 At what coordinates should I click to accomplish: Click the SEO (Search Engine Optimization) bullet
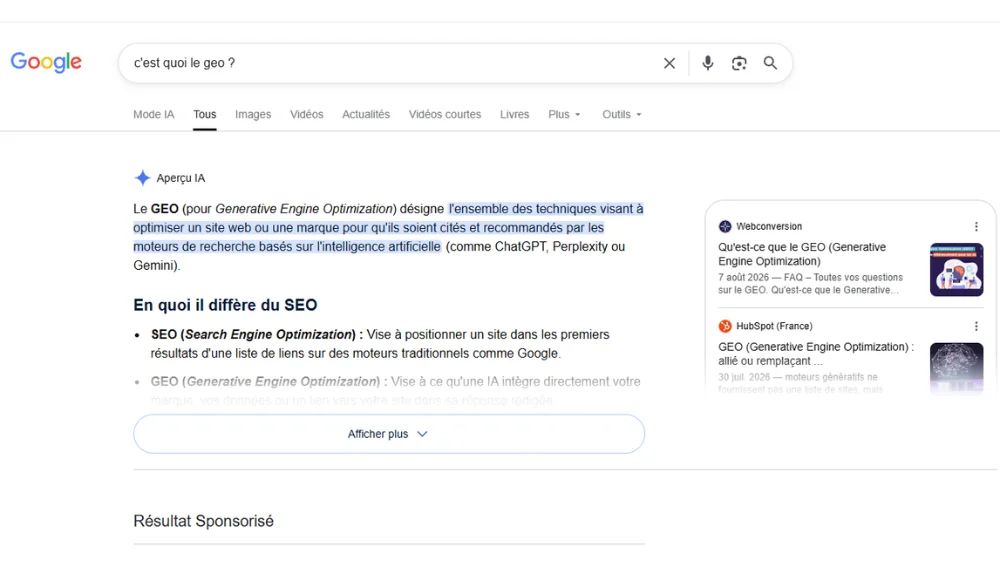coord(380,344)
